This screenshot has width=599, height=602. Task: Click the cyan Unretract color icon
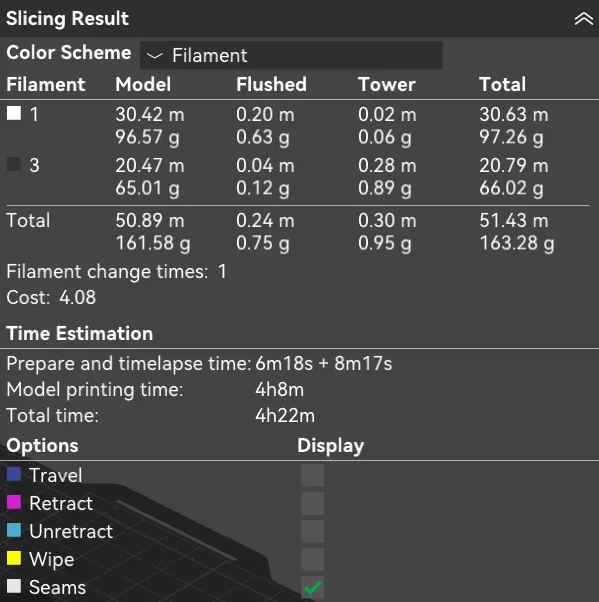(14, 530)
